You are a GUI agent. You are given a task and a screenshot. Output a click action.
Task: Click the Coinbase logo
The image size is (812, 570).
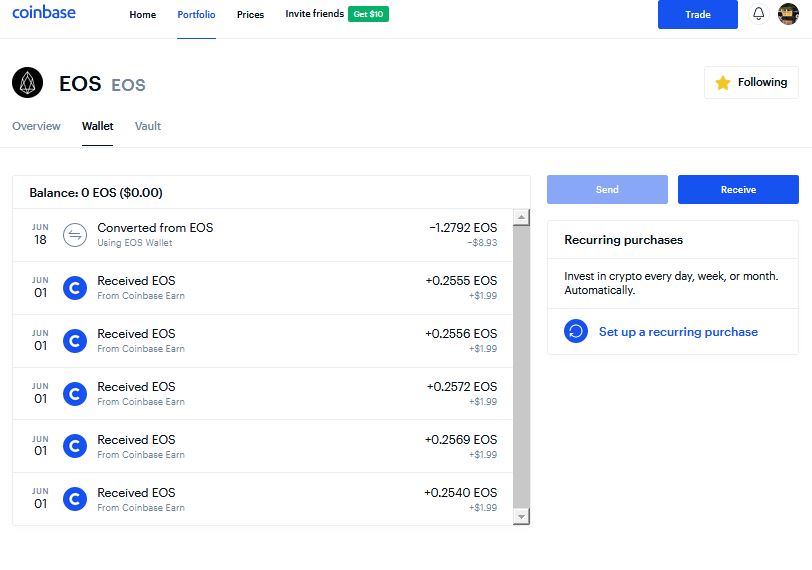(x=44, y=12)
